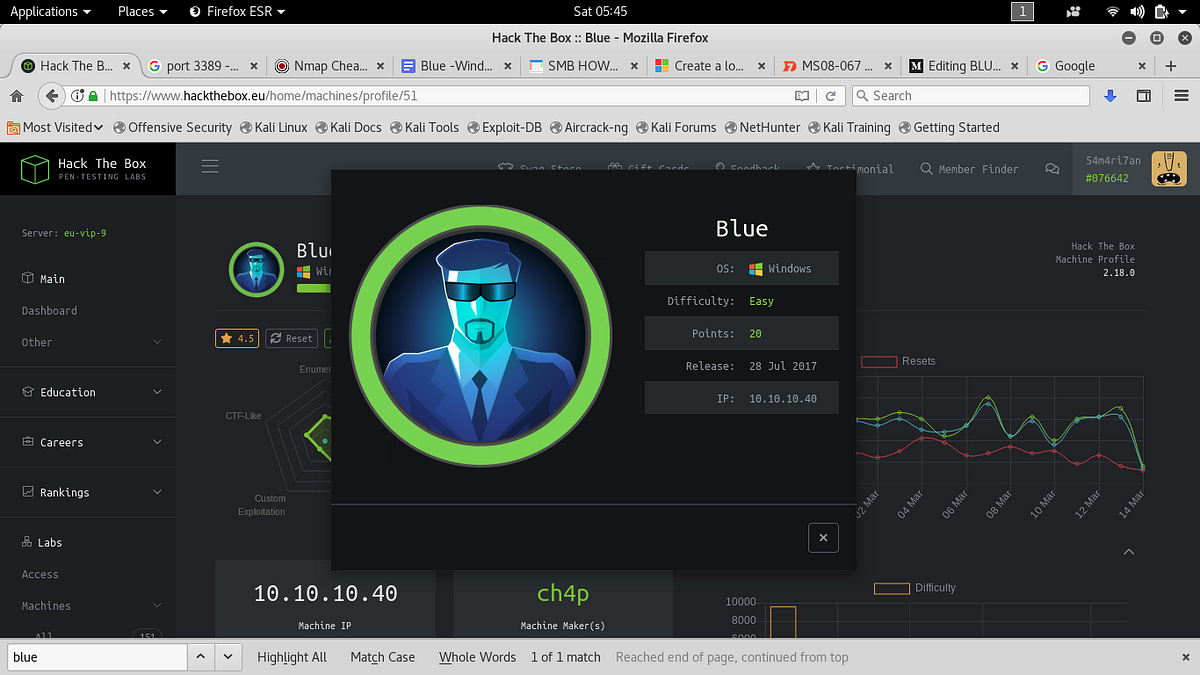1200x675 pixels.
Task: Reload the current page
Action: [830, 96]
